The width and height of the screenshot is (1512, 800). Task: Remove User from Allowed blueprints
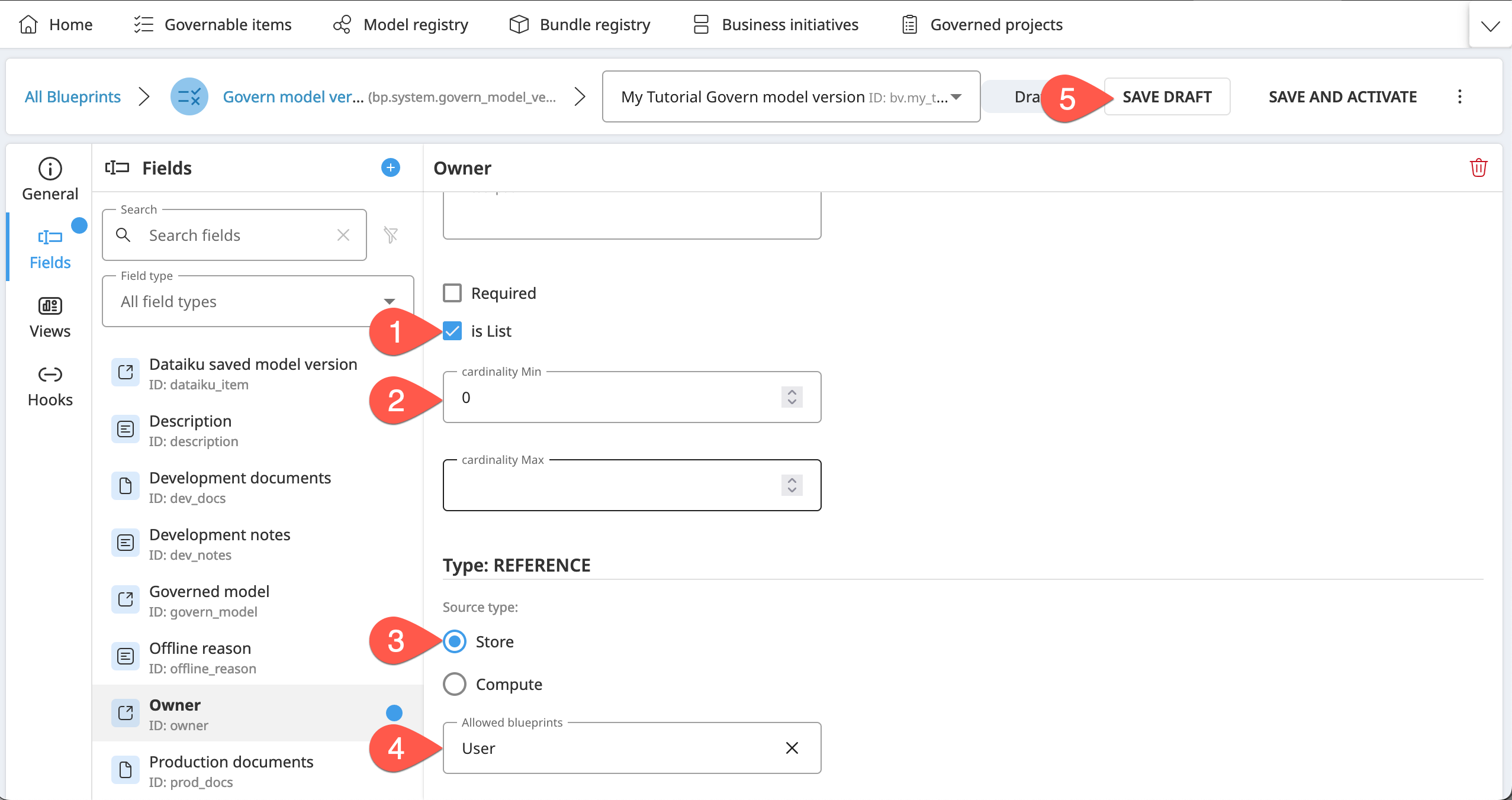tap(792, 748)
